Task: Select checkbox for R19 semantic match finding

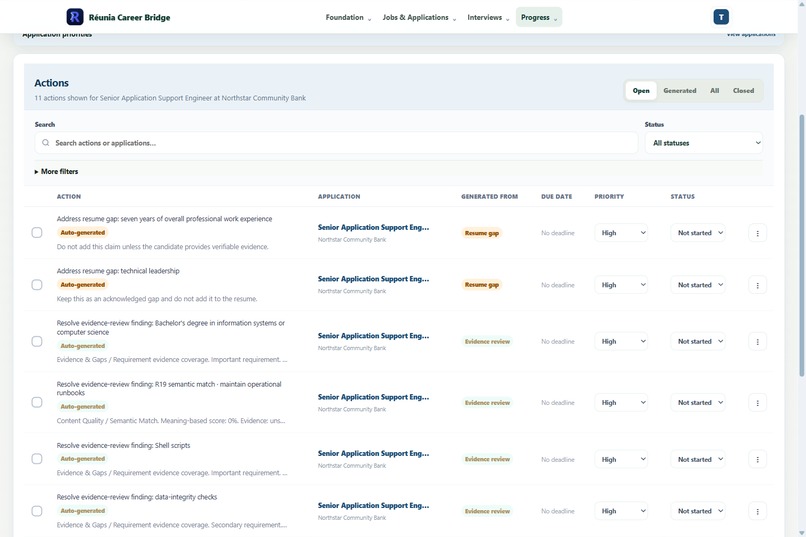Action: pyautogui.click(x=37, y=402)
